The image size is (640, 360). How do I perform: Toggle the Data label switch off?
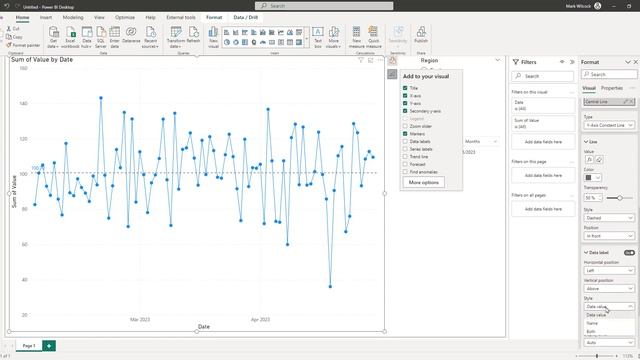(x=629, y=253)
